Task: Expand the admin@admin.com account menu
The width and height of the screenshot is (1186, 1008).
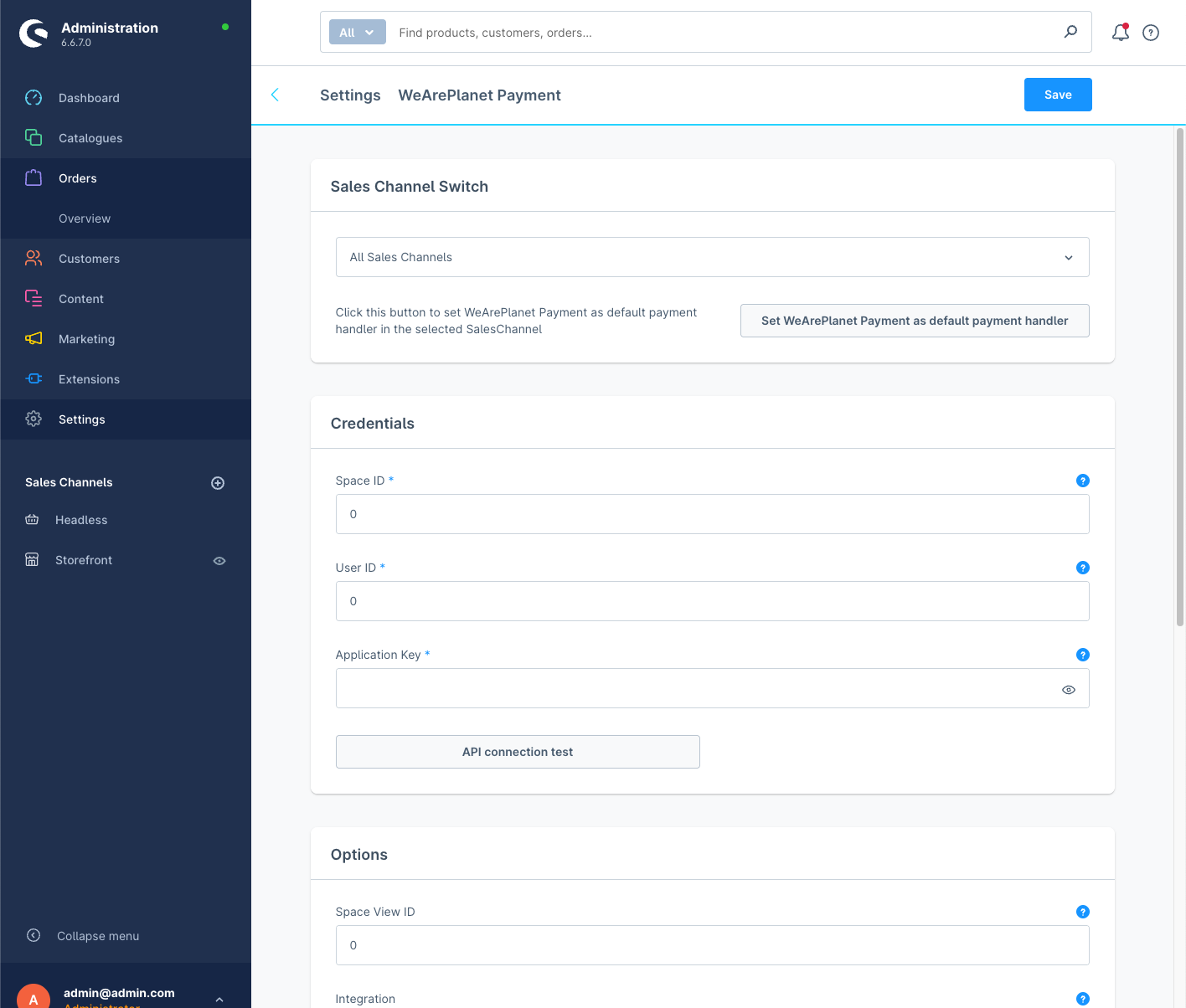Action: tap(219, 998)
